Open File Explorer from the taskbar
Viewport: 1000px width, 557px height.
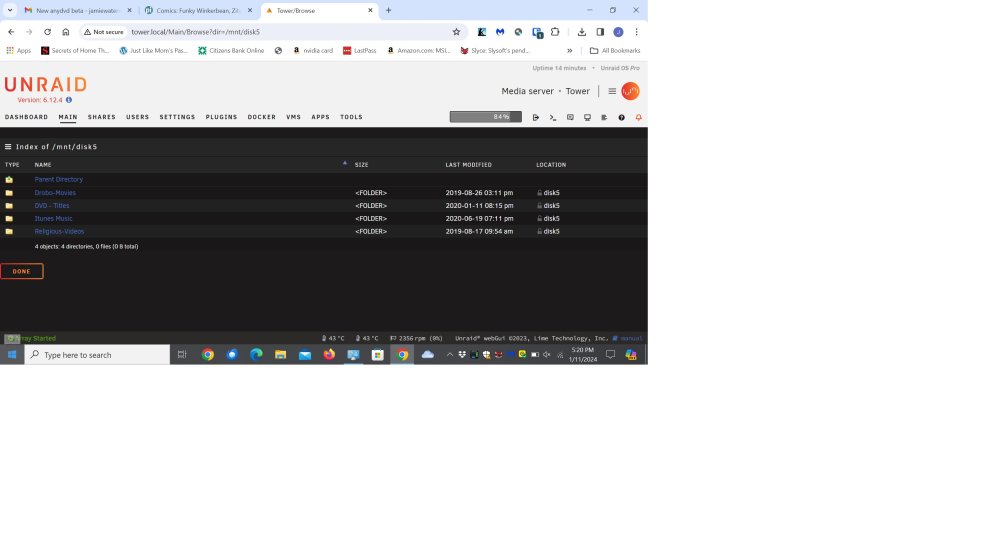[281, 355]
